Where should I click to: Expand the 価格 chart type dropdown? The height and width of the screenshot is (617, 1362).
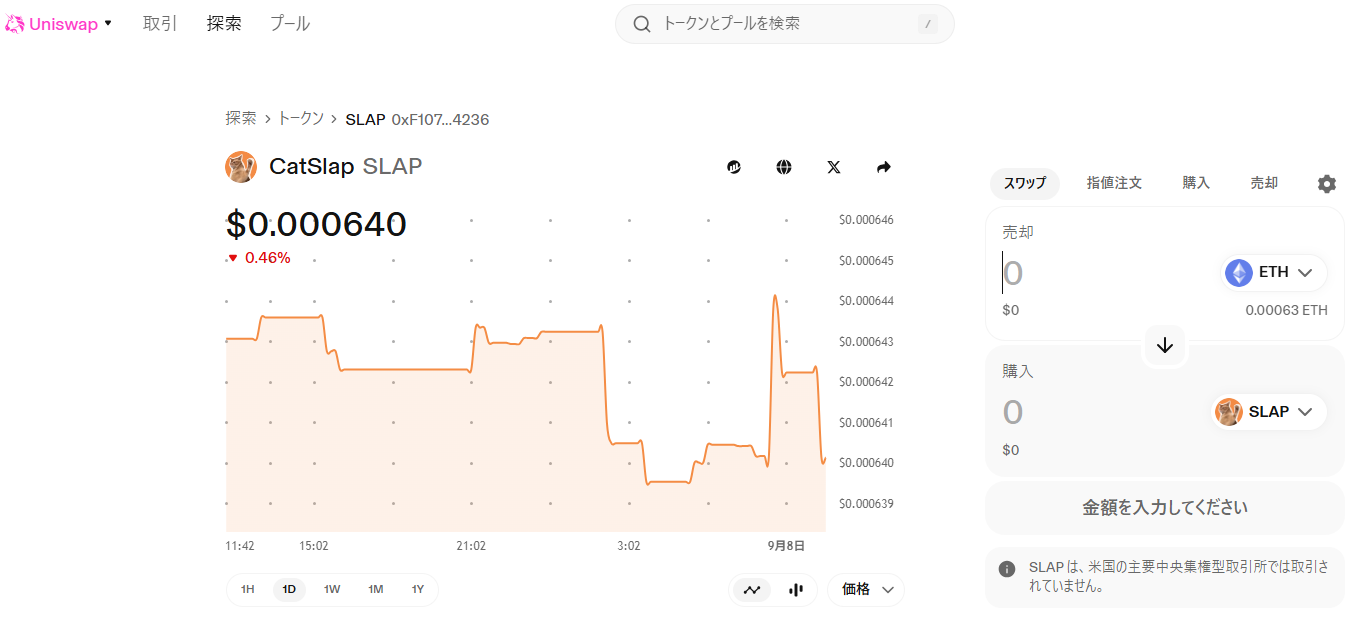click(866, 590)
